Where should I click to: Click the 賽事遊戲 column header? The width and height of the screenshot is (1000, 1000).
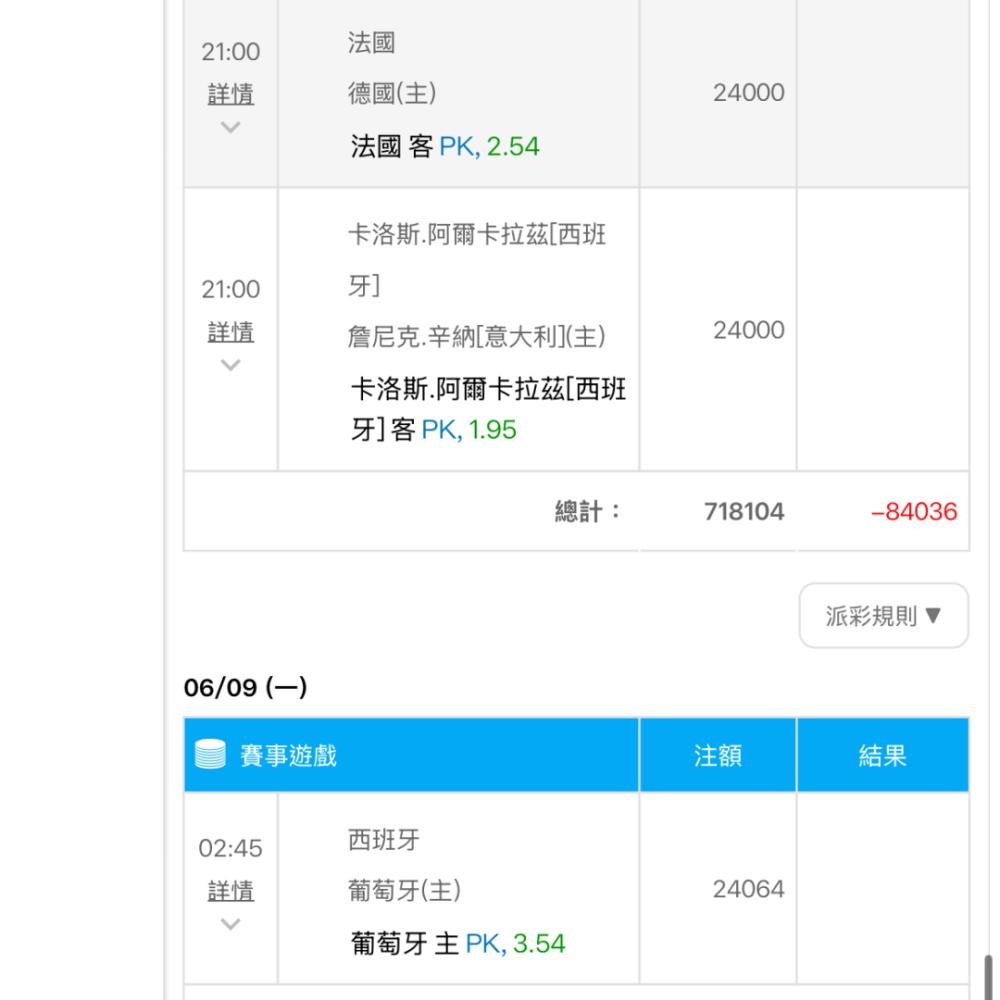[288, 756]
